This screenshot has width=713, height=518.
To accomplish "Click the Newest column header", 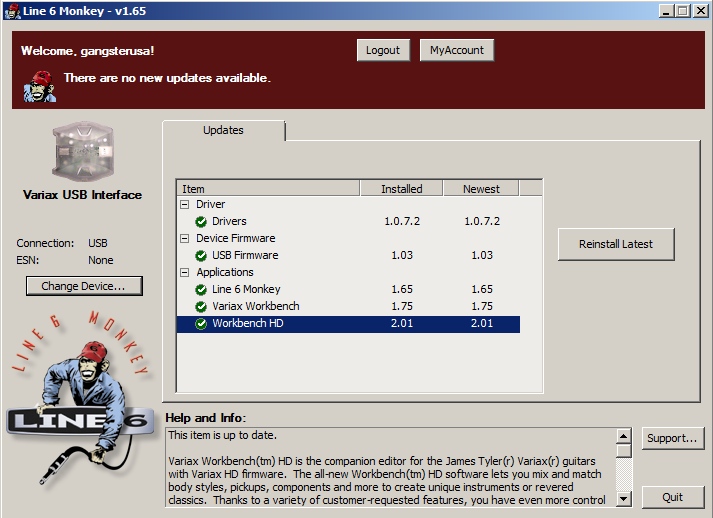I will [481, 189].
